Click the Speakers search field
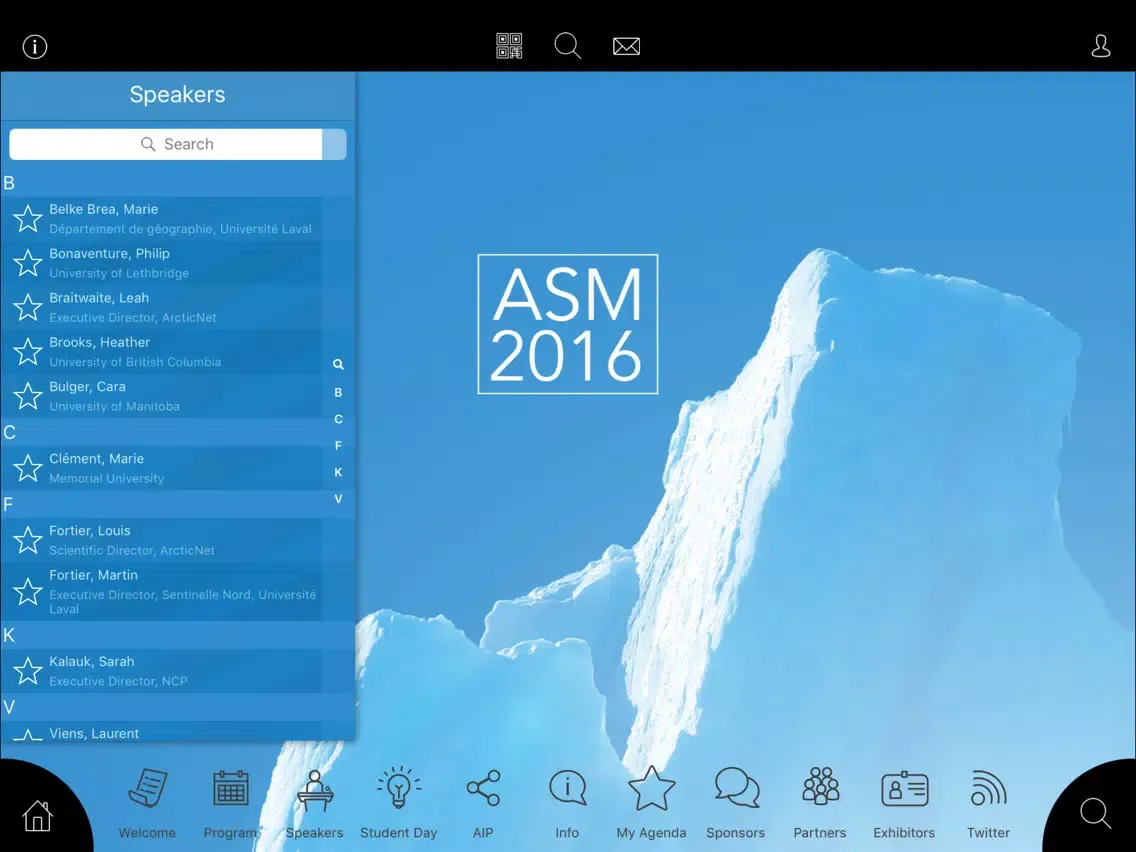Image resolution: width=1136 pixels, height=852 pixels. (x=166, y=144)
